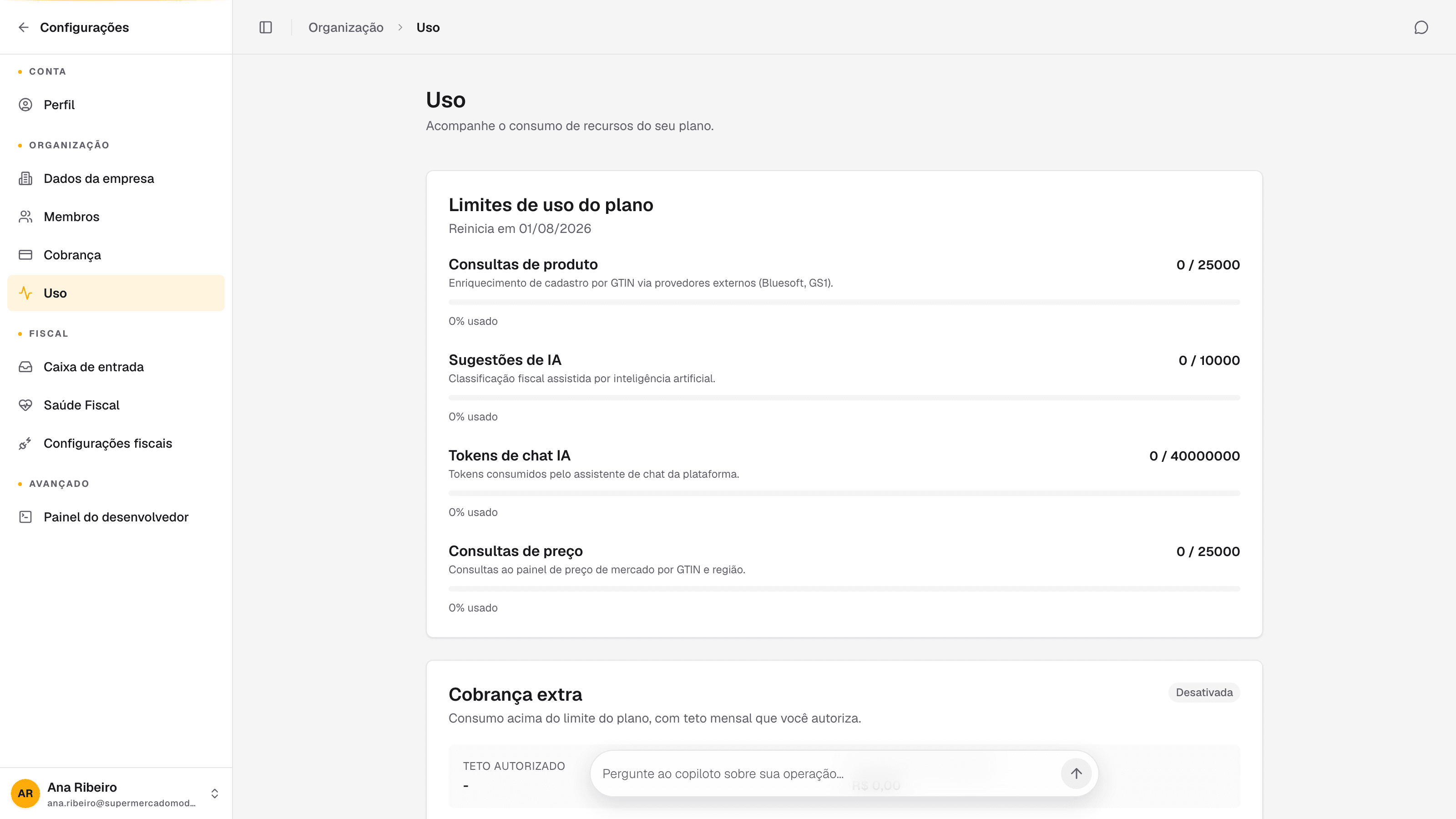Click the Desativada status badge
Screen dimensions: 1456x819
1204,693
